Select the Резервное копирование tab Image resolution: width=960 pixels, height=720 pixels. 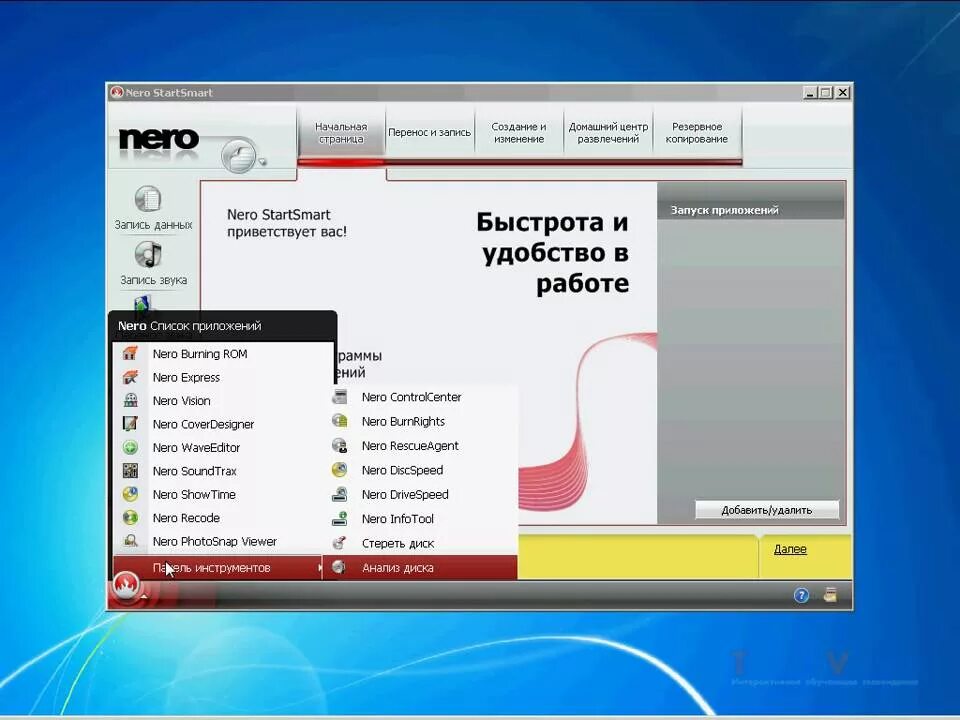pos(697,133)
